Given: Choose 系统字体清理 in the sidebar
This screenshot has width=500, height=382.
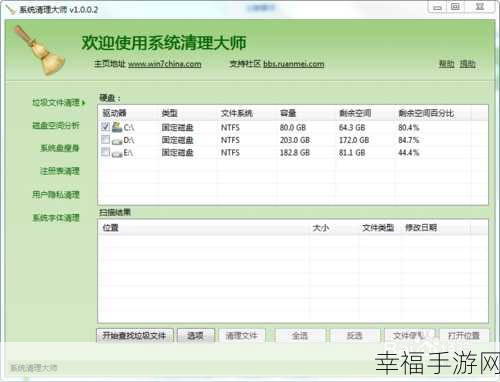Looking at the screenshot, I should [56, 218].
